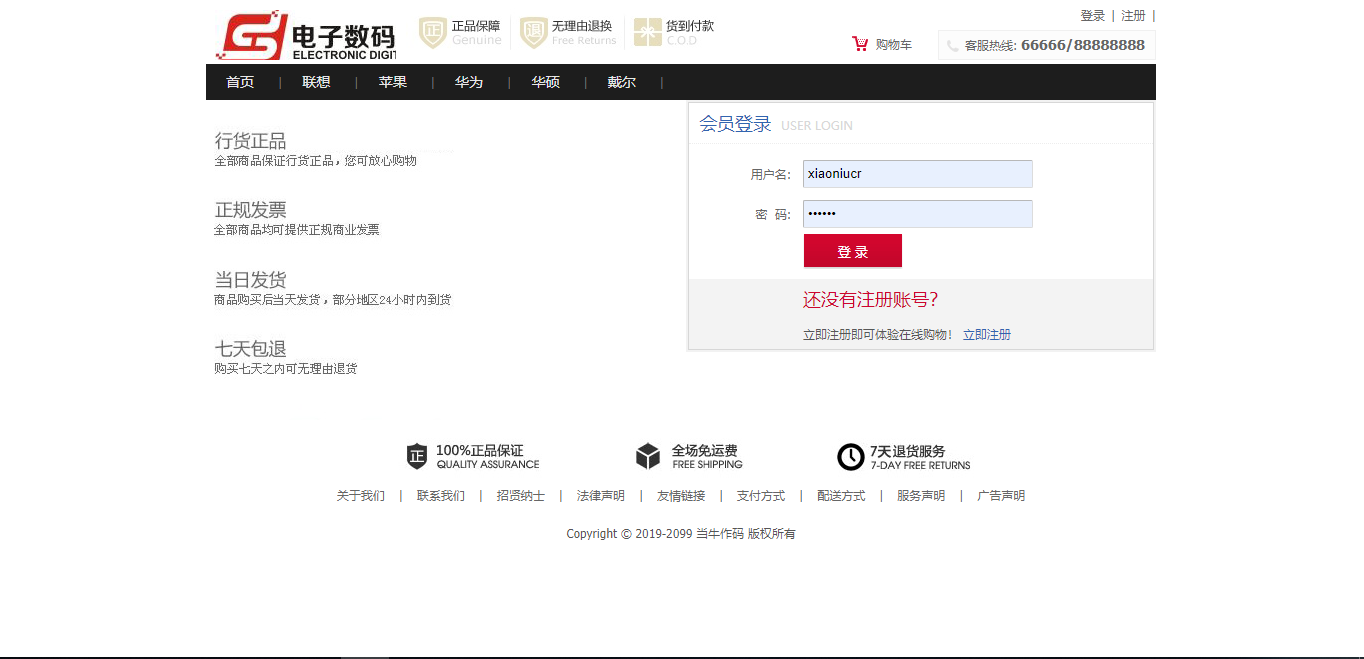Click the 全部商品均可提供正规商业发票 description text
This screenshot has height=659, width=1364.
[297, 230]
